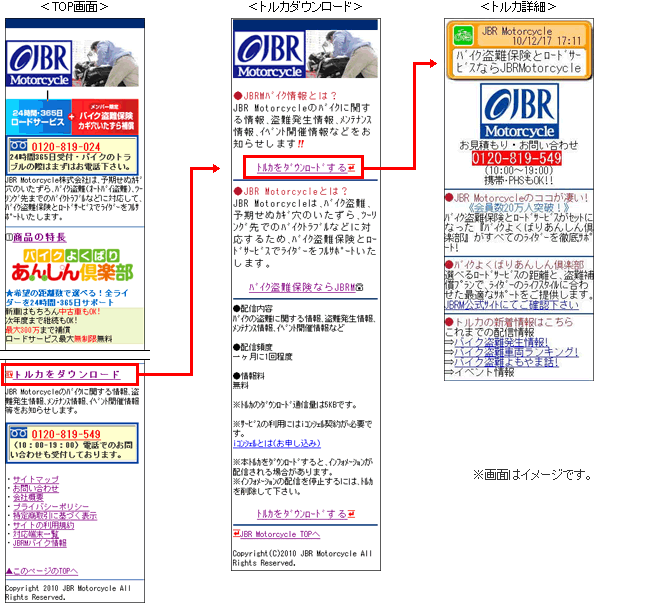Open the サイトマップ link

point(36,479)
